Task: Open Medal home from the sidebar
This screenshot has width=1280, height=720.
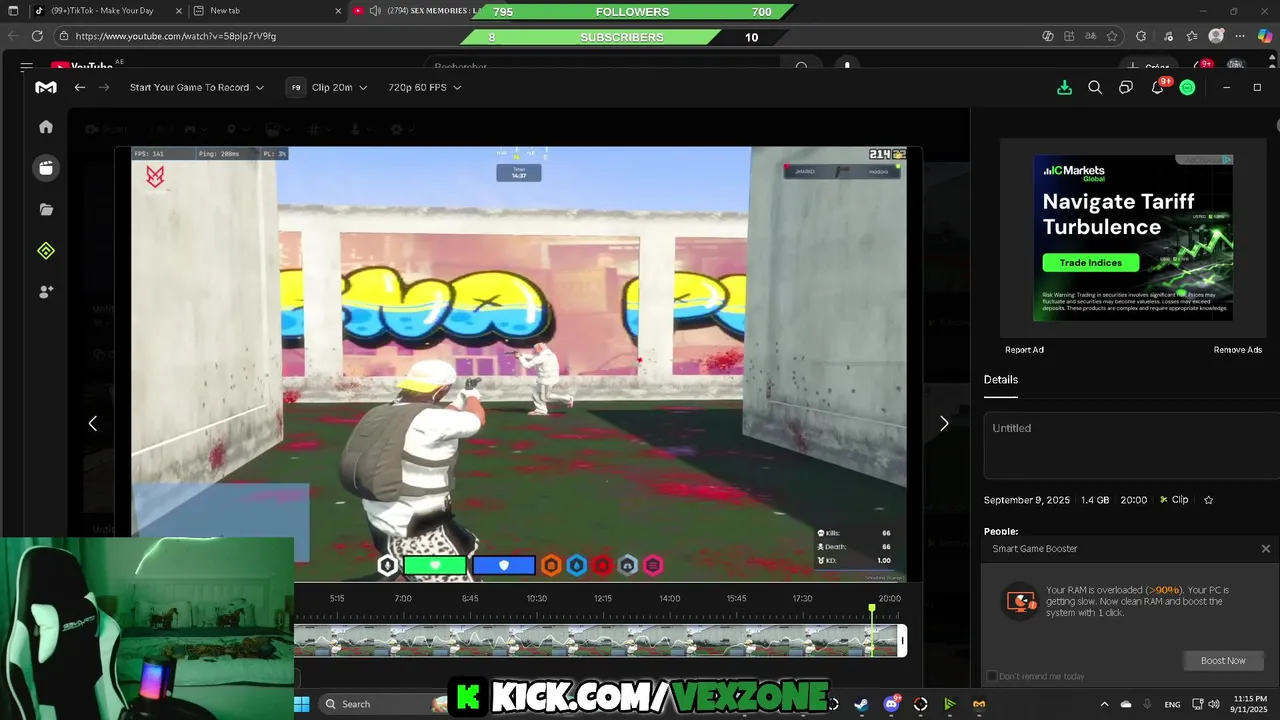Action: tap(46, 127)
